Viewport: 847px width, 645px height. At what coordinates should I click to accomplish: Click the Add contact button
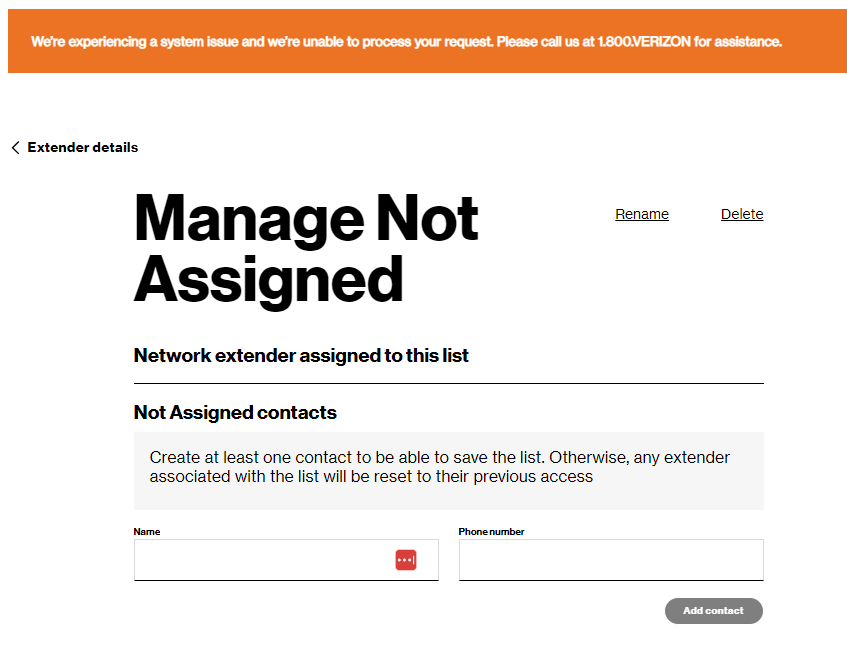tap(714, 611)
